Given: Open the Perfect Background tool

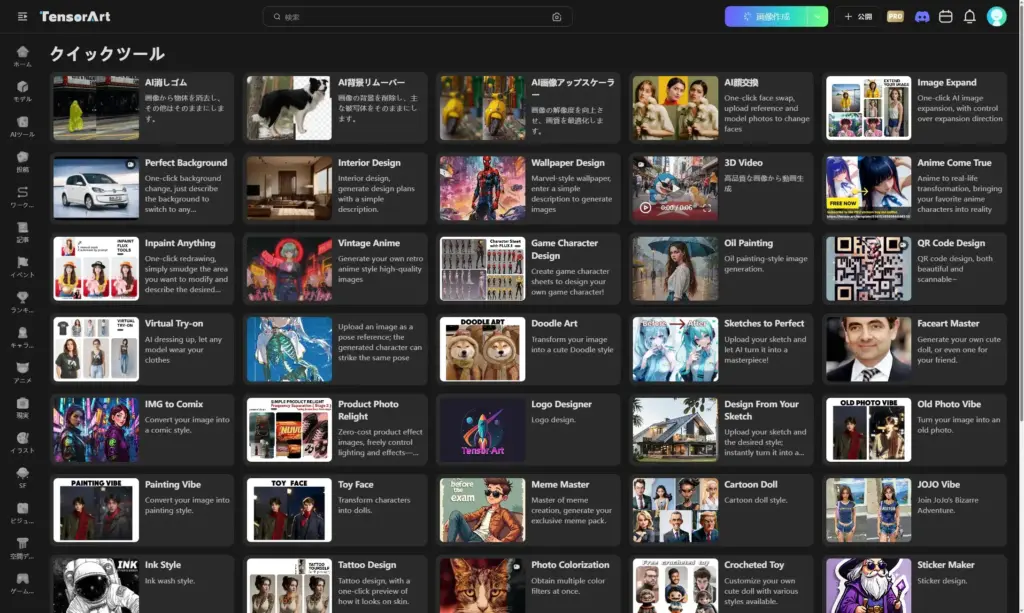Looking at the screenshot, I should (142, 188).
